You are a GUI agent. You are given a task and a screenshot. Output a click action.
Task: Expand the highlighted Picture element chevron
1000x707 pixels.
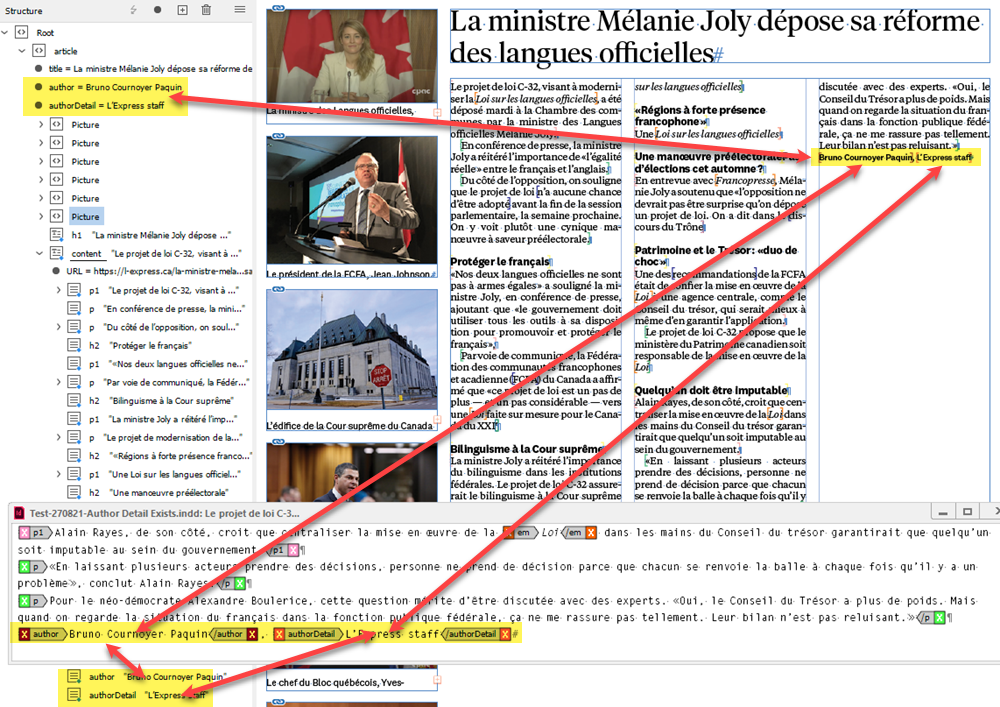[41, 216]
